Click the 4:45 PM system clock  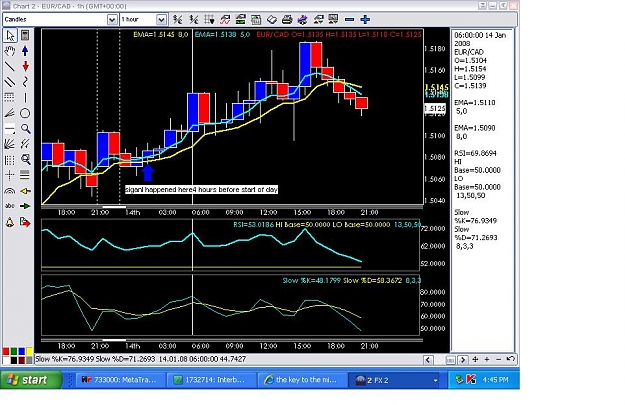pos(495,380)
